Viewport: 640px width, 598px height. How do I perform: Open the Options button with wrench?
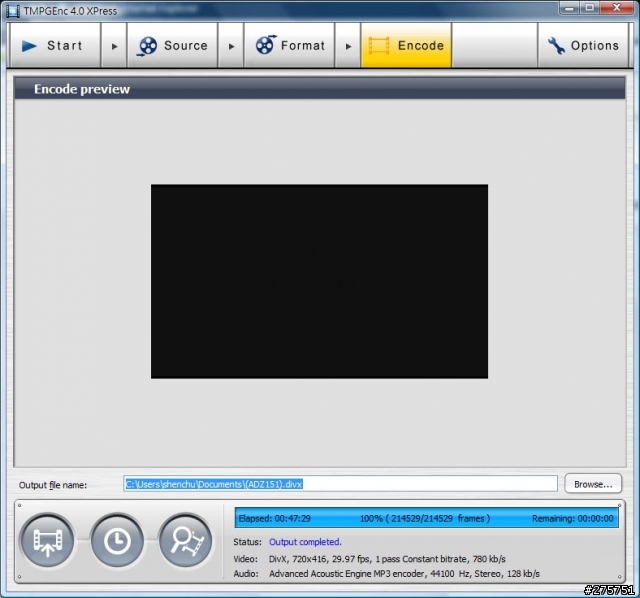pos(583,45)
